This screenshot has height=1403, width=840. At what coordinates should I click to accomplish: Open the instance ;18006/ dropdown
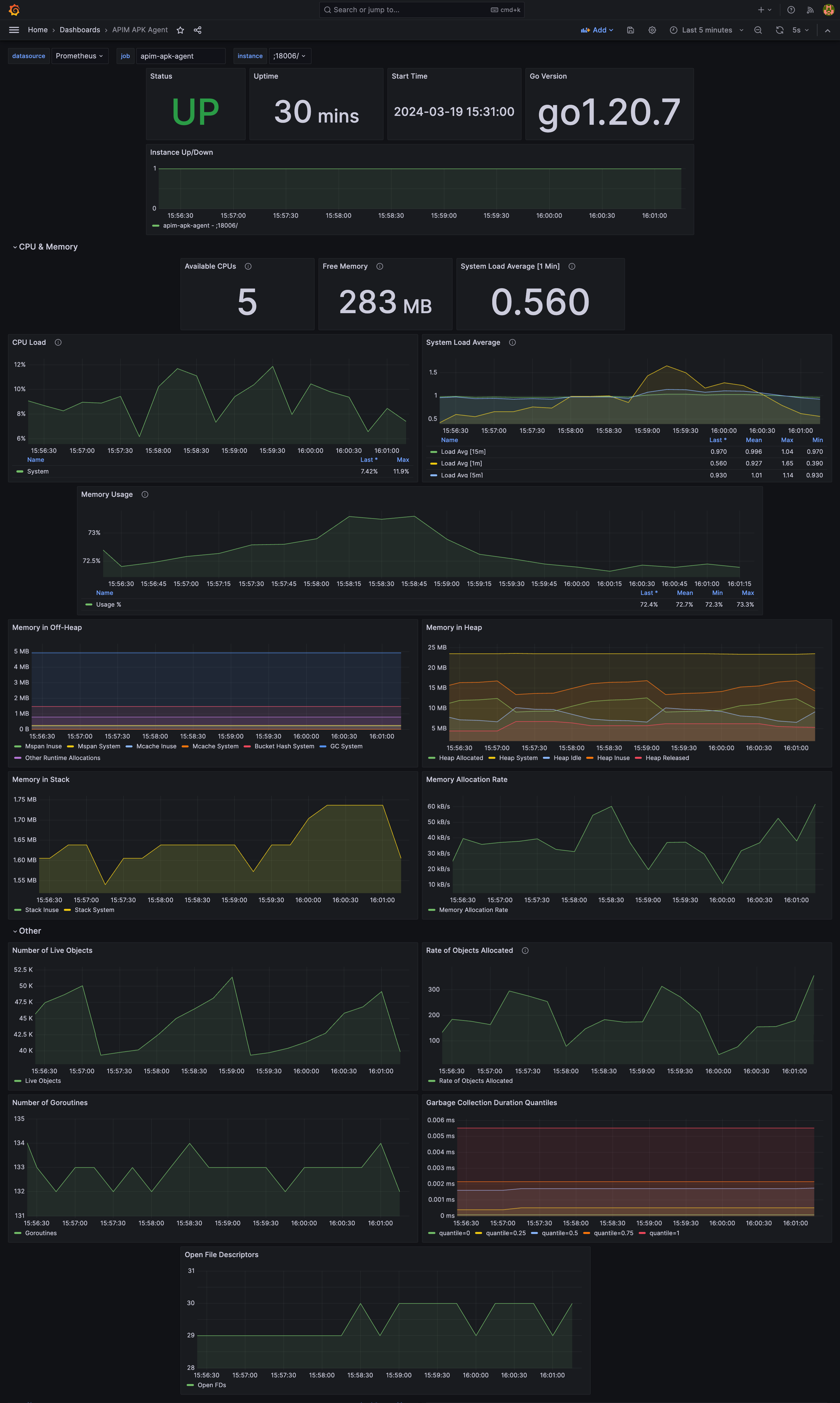pyautogui.click(x=290, y=56)
